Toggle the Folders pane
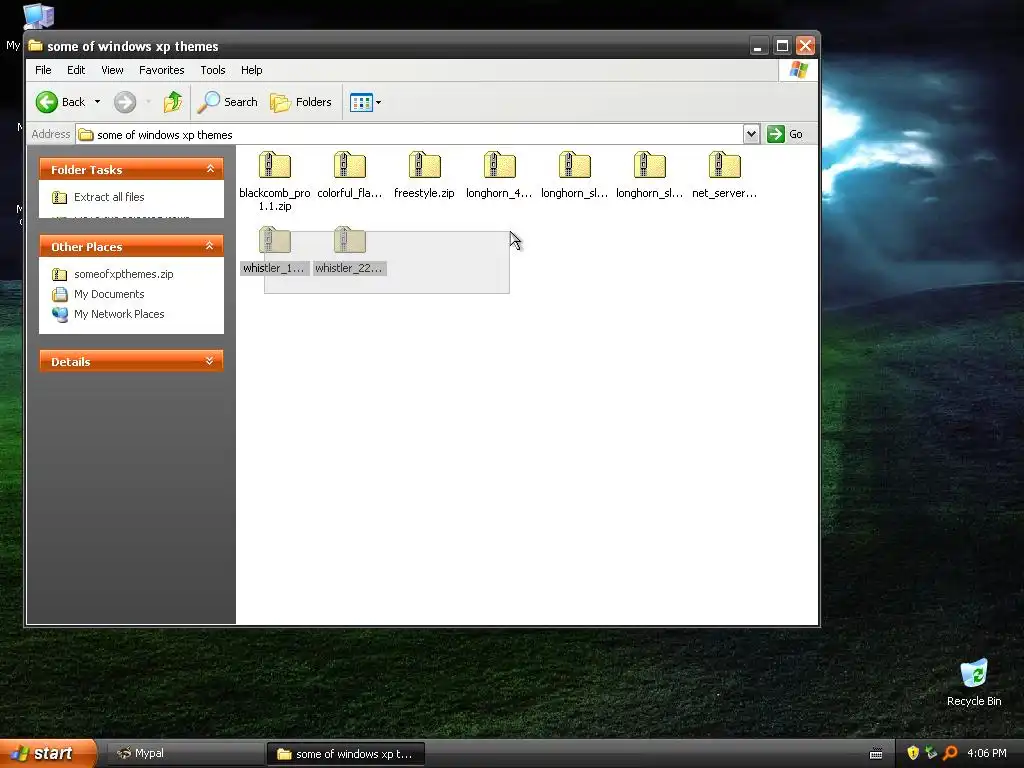Image resolution: width=1024 pixels, height=768 pixels. 301,102
